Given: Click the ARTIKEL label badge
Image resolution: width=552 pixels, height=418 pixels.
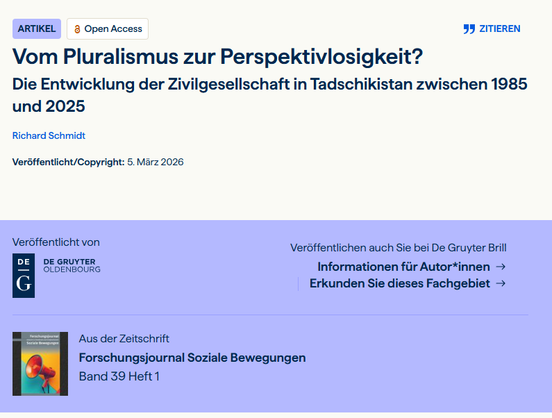Looking at the screenshot, I should [37, 29].
